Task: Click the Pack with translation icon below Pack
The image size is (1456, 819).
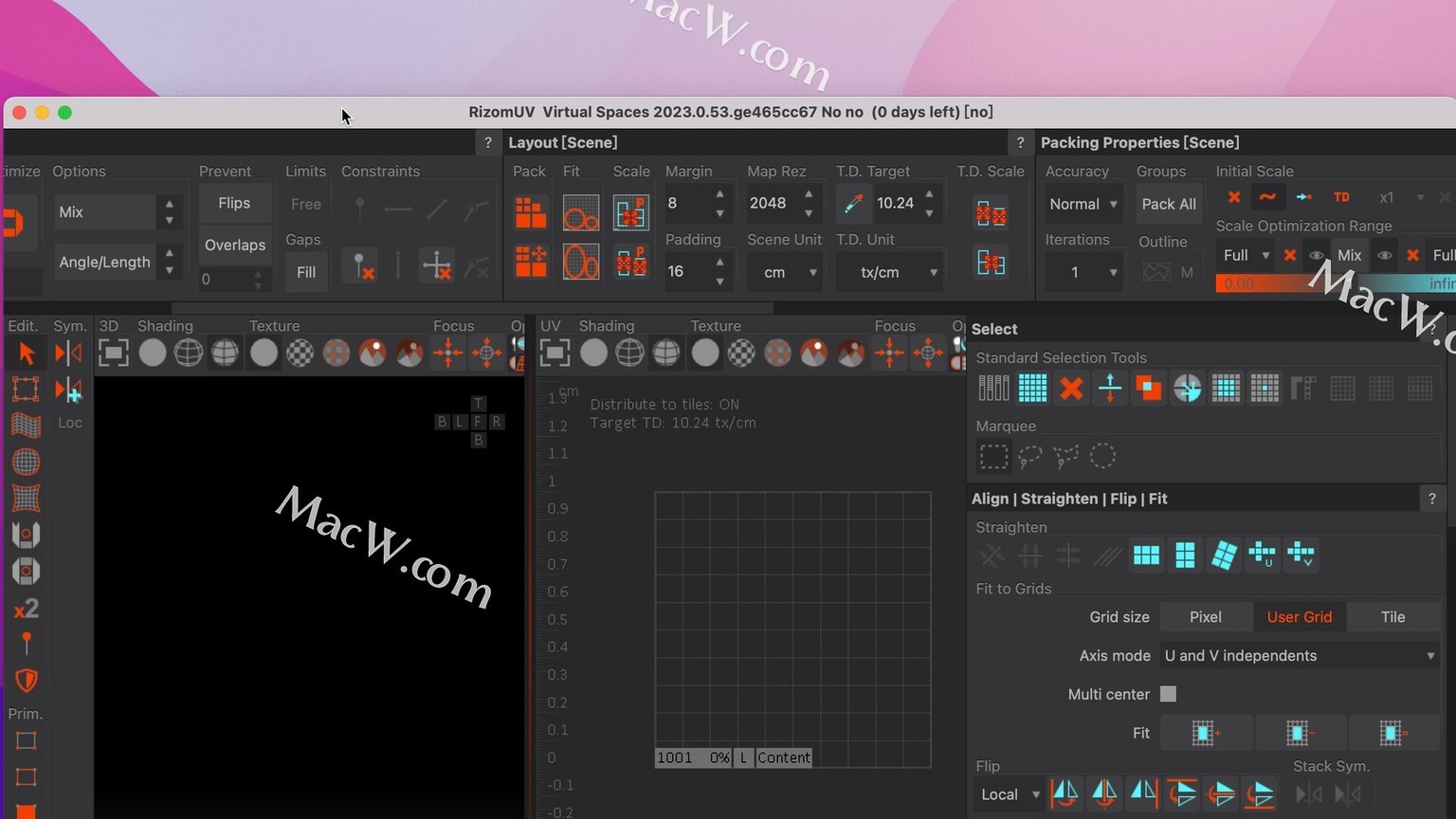Action: [x=531, y=262]
